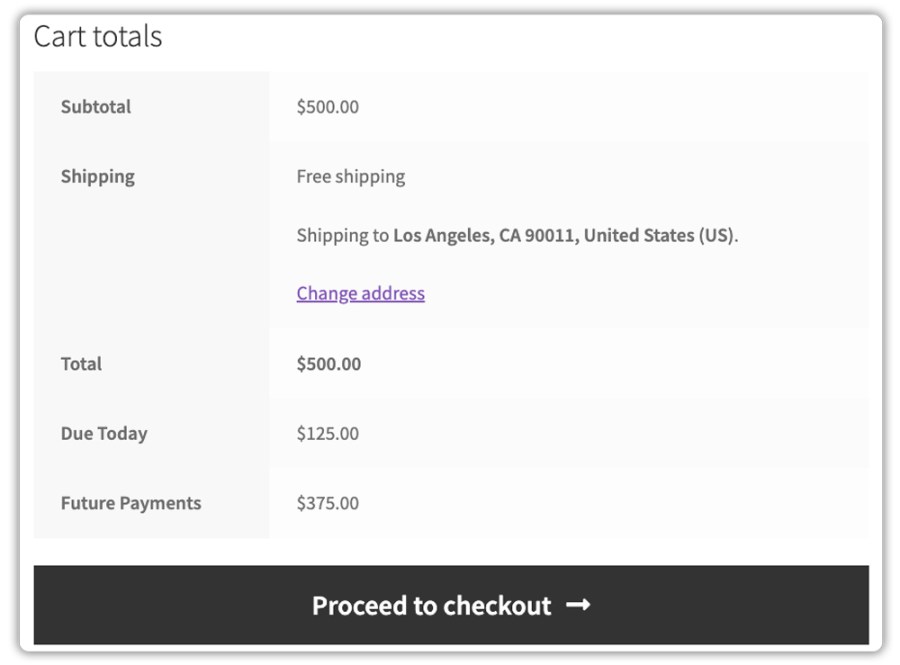Click the word "address" in the purple link
Viewport: 900px width, 665px height.
pos(392,293)
